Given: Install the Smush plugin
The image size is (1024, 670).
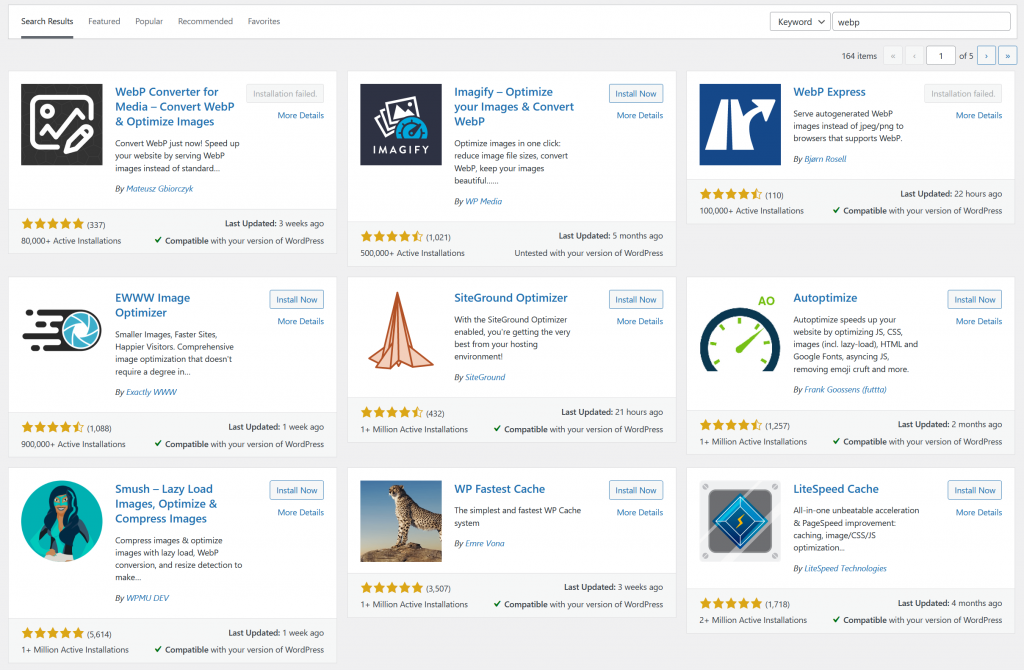Looking at the screenshot, I should [x=296, y=490].
